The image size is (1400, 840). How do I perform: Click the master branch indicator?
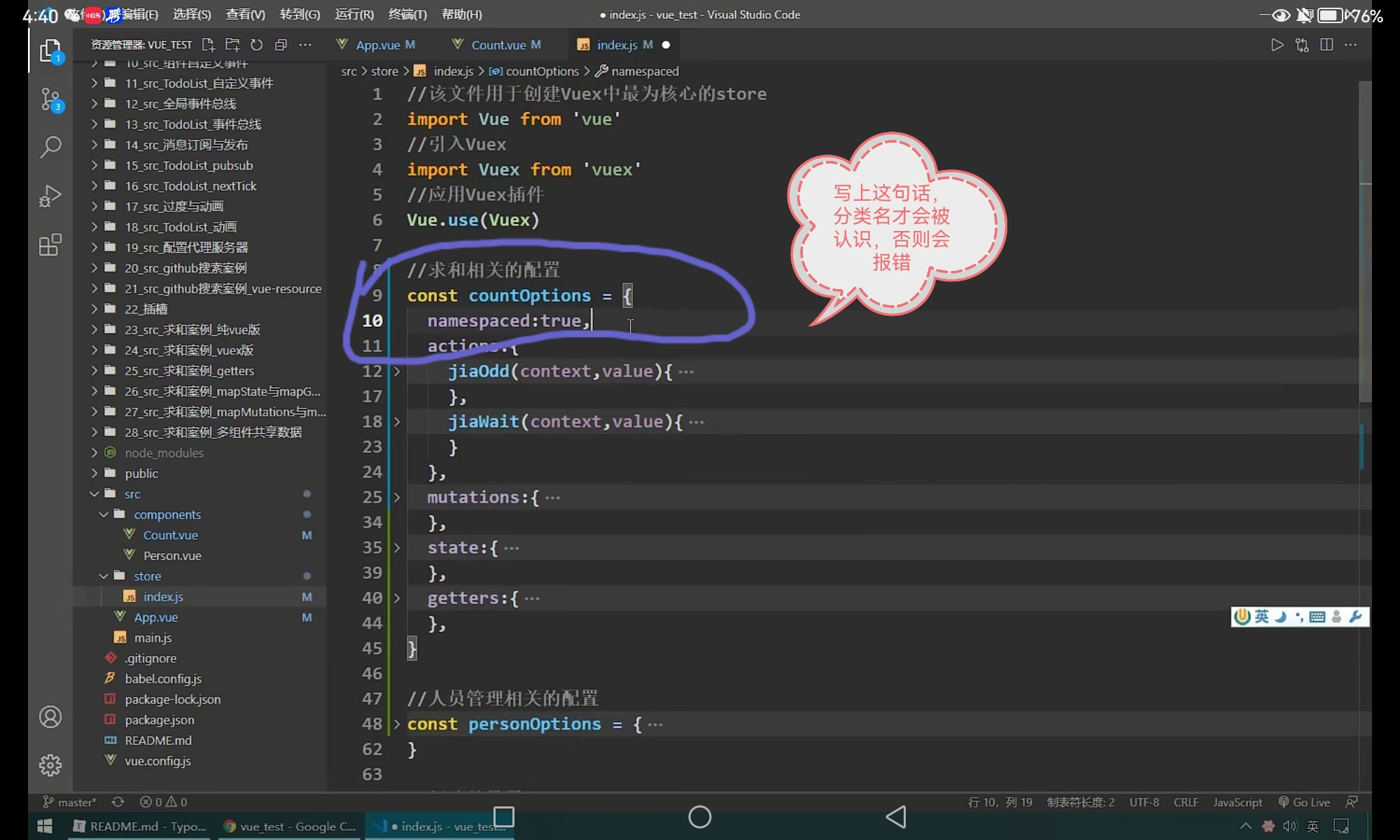[x=70, y=802]
